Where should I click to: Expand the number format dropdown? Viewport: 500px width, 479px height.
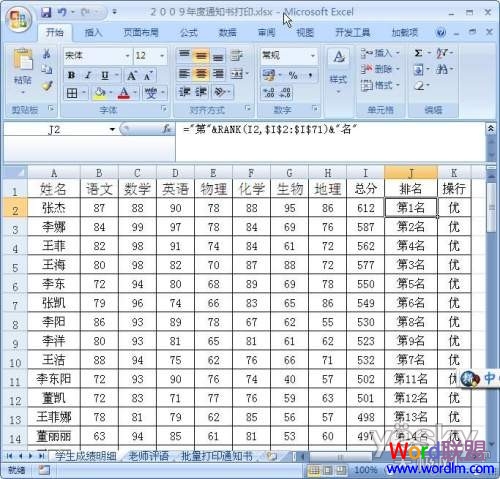312,56
